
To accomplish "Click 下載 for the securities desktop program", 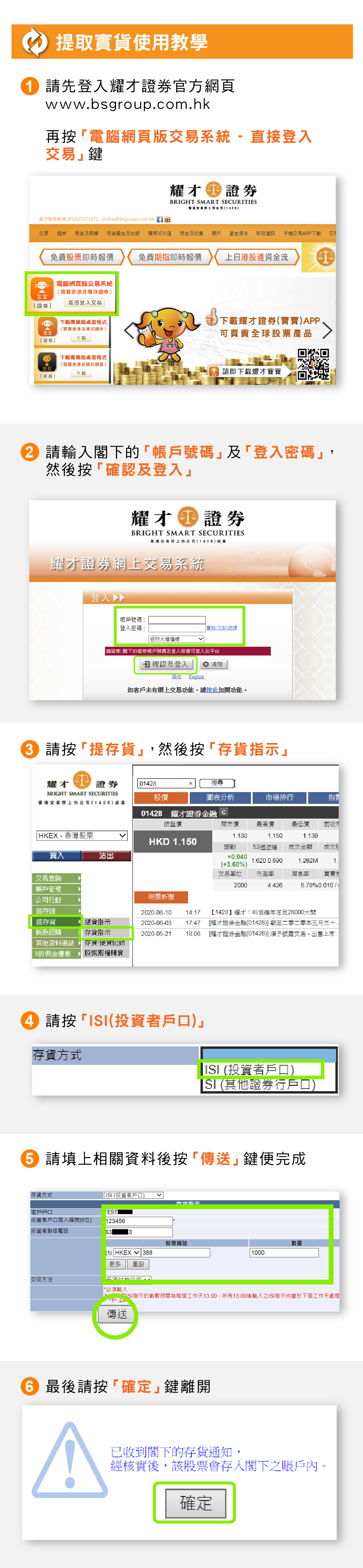I will pos(81,338).
